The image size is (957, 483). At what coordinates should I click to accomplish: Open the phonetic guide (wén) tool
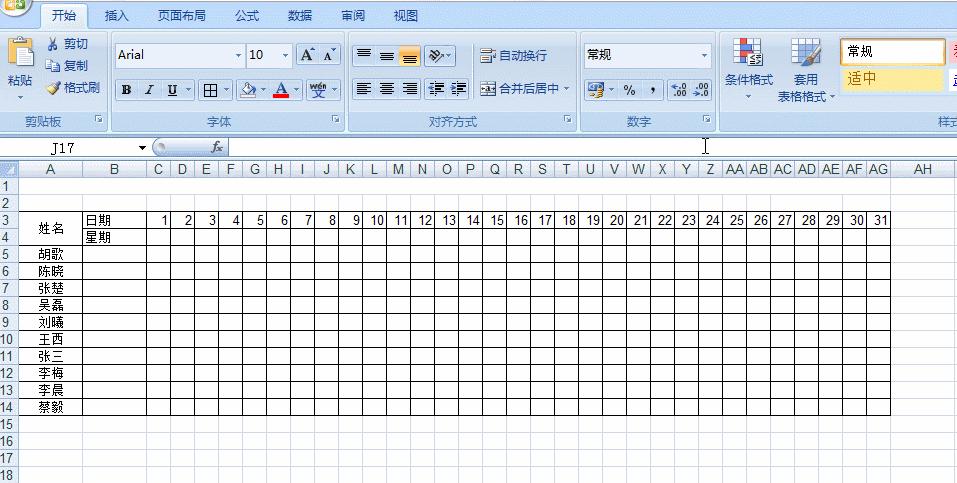(x=319, y=90)
